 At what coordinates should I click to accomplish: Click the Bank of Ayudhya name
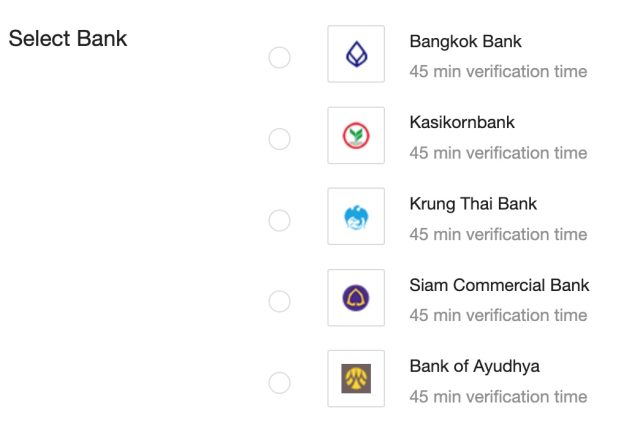pos(474,366)
